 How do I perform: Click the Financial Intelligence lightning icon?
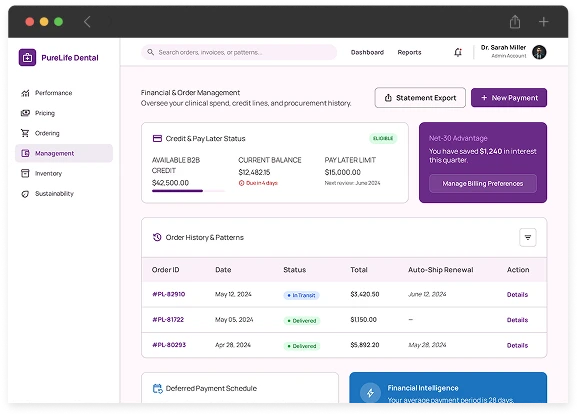click(x=370, y=393)
